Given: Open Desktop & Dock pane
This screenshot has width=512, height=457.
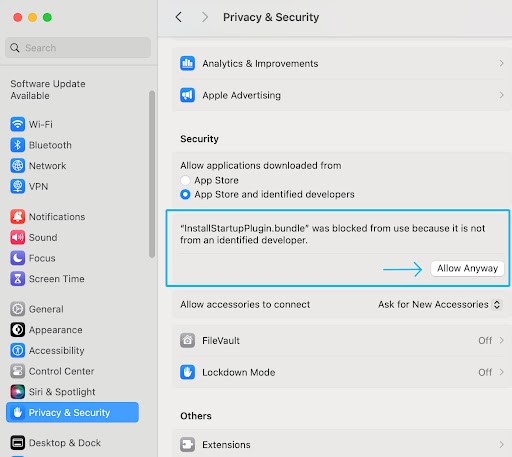Looking at the screenshot, I should tap(65, 443).
